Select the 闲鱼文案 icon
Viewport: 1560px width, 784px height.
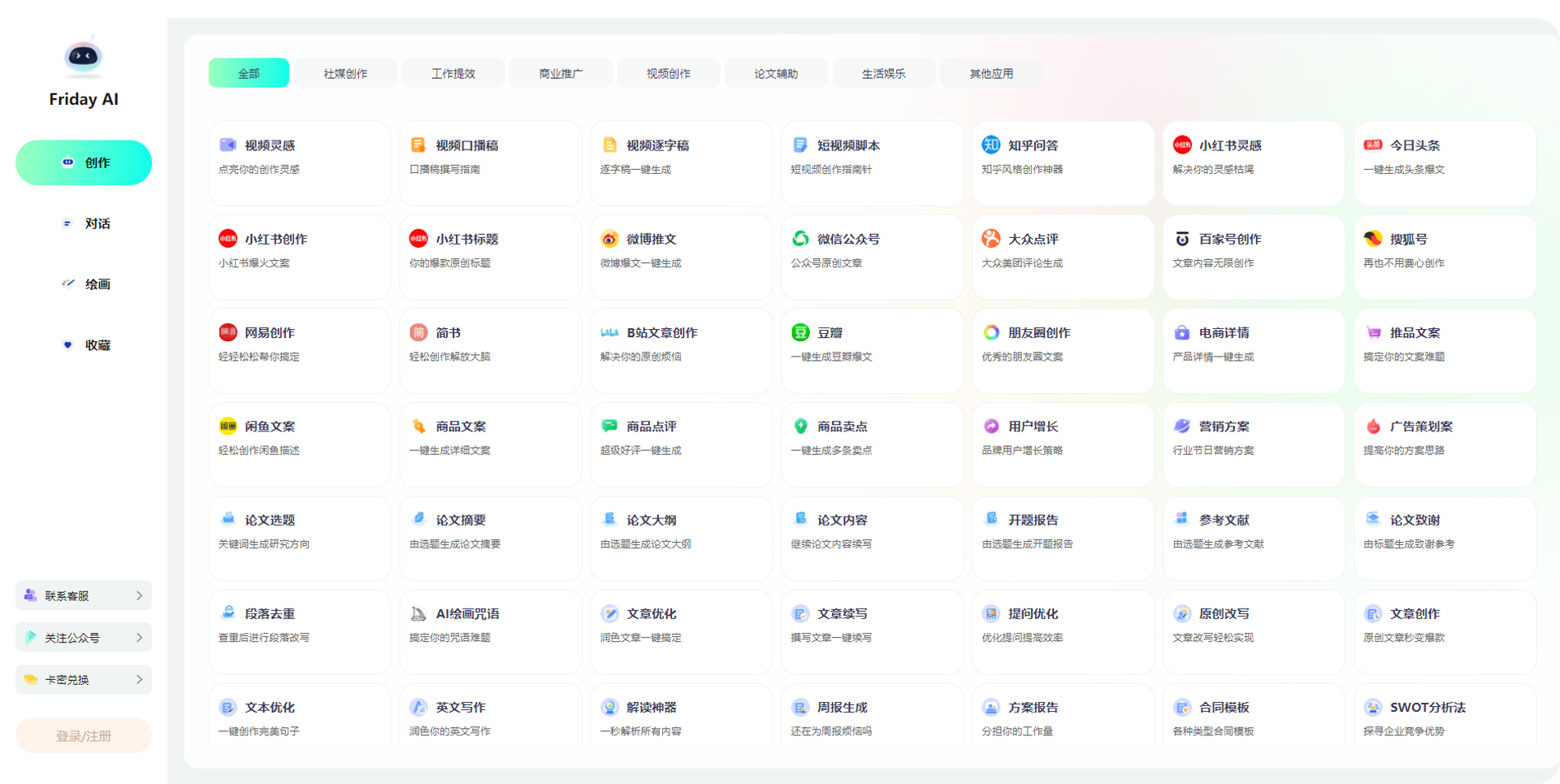227,427
